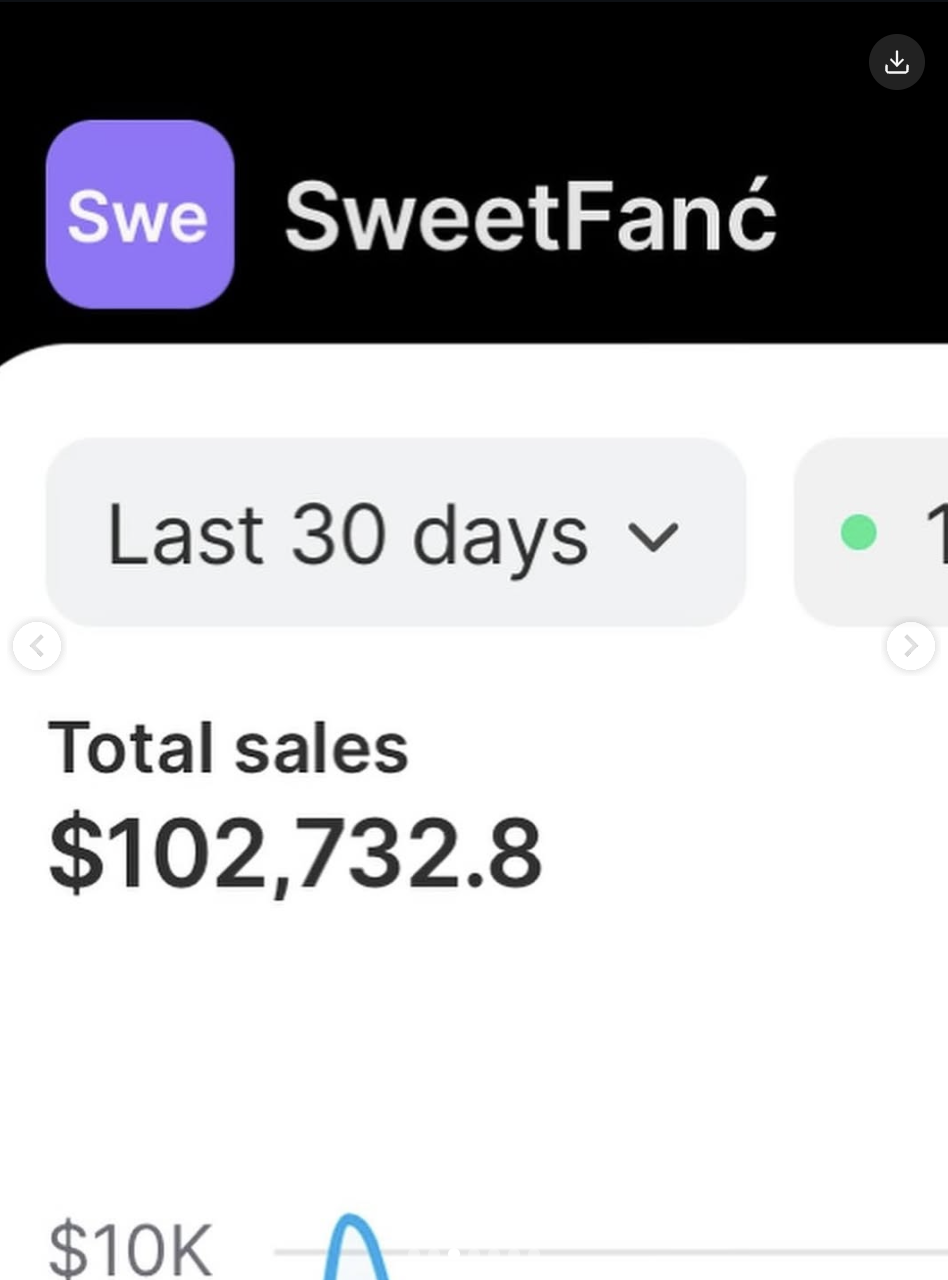Tap the purple Swe store avatar

(139, 213)
